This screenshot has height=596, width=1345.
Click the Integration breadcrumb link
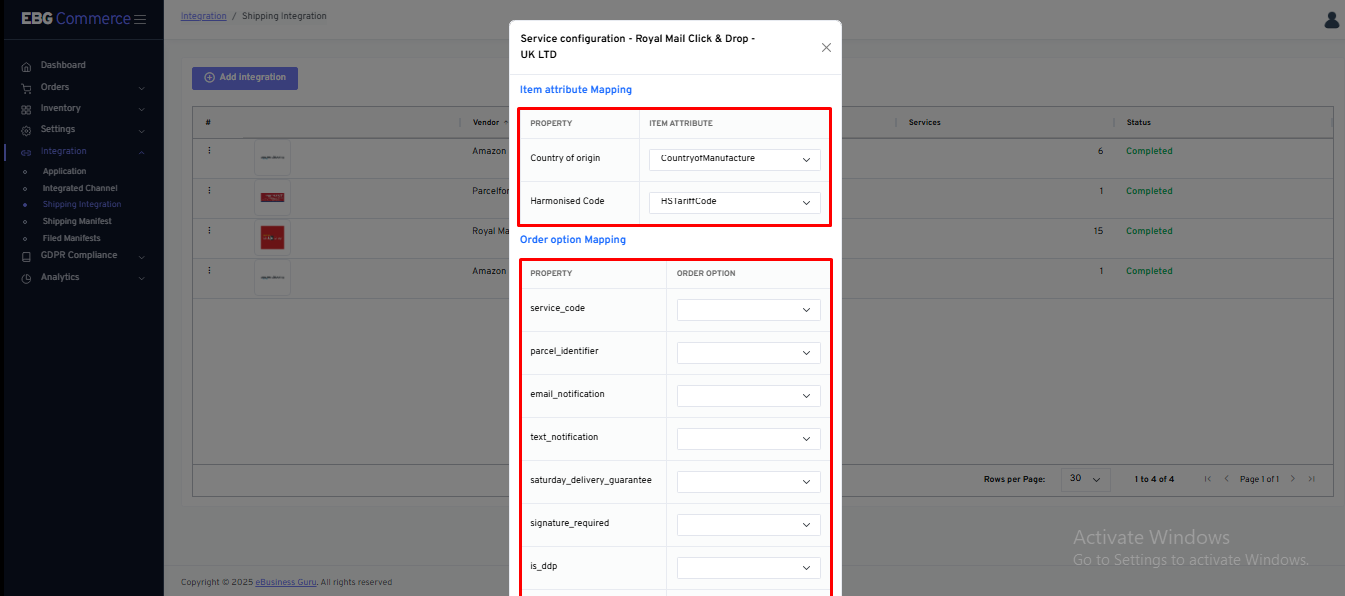point(204,16)
